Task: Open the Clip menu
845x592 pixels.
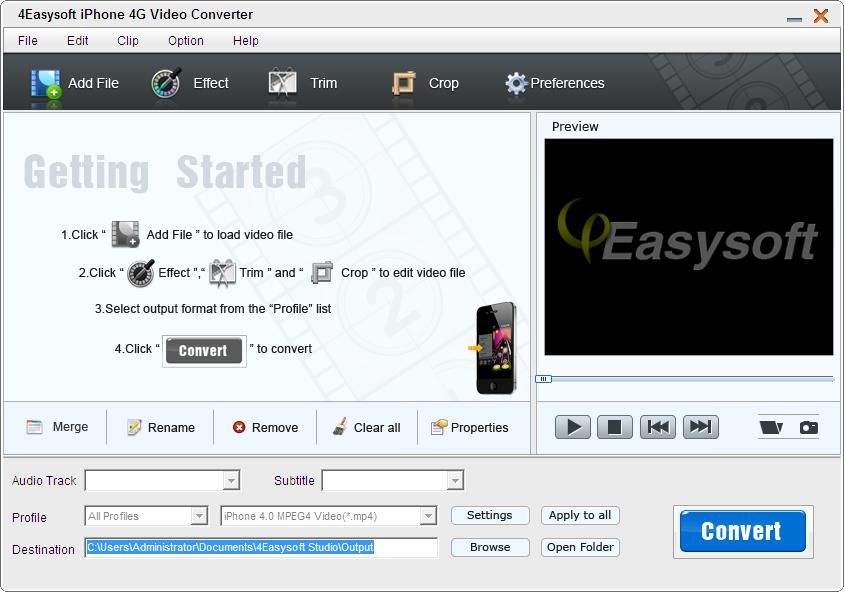Action: [128, 41]
